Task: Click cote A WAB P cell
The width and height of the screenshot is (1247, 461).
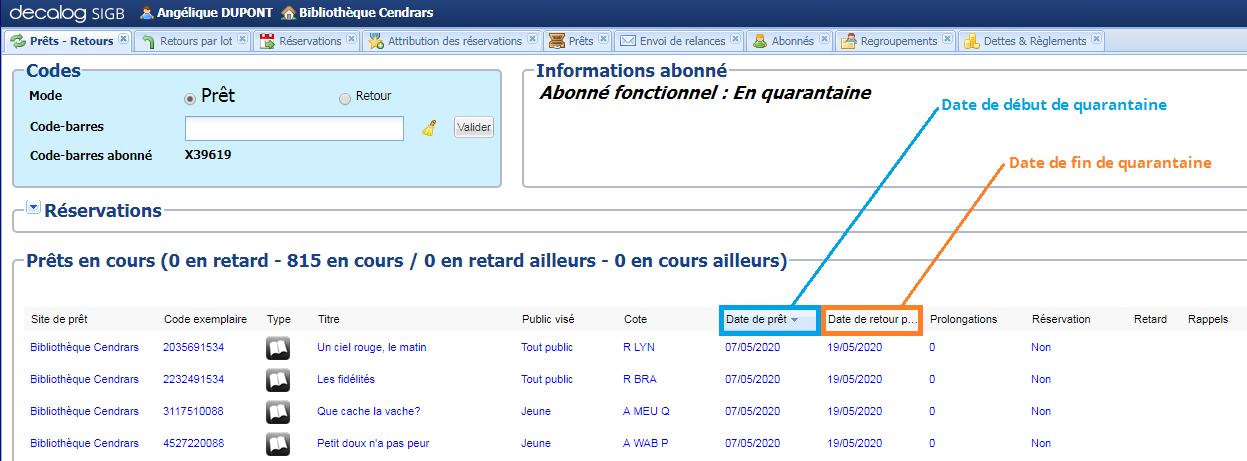Action: [646, 443]
